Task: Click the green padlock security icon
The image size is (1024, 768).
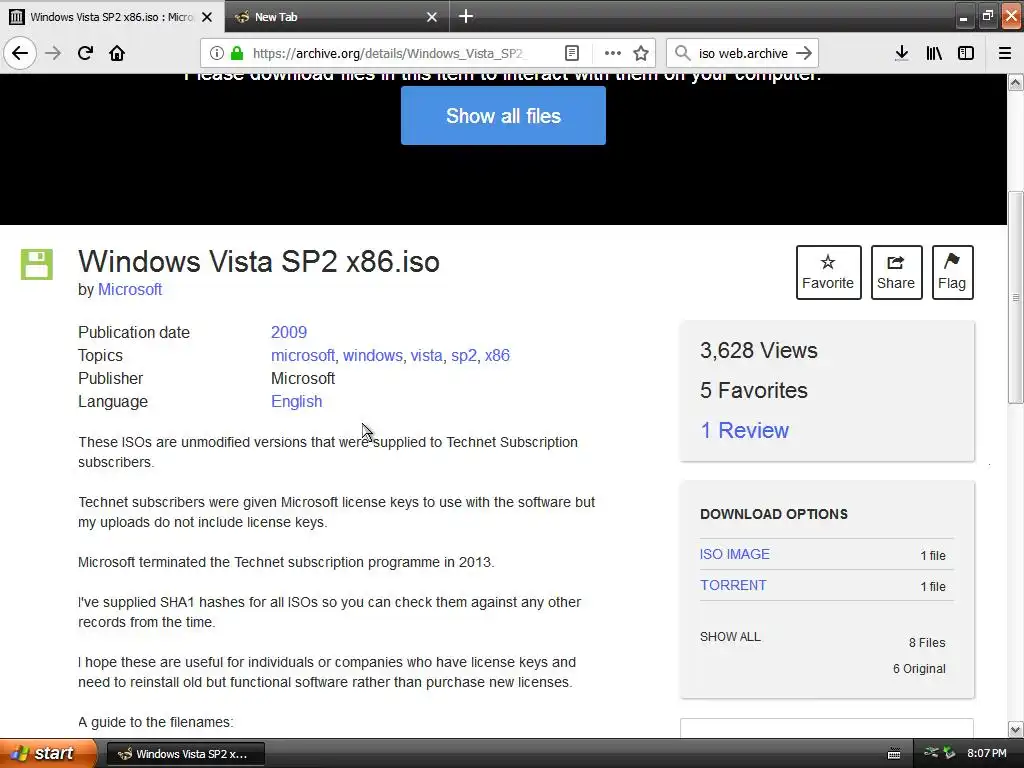Action: click(x=237, y=53)
